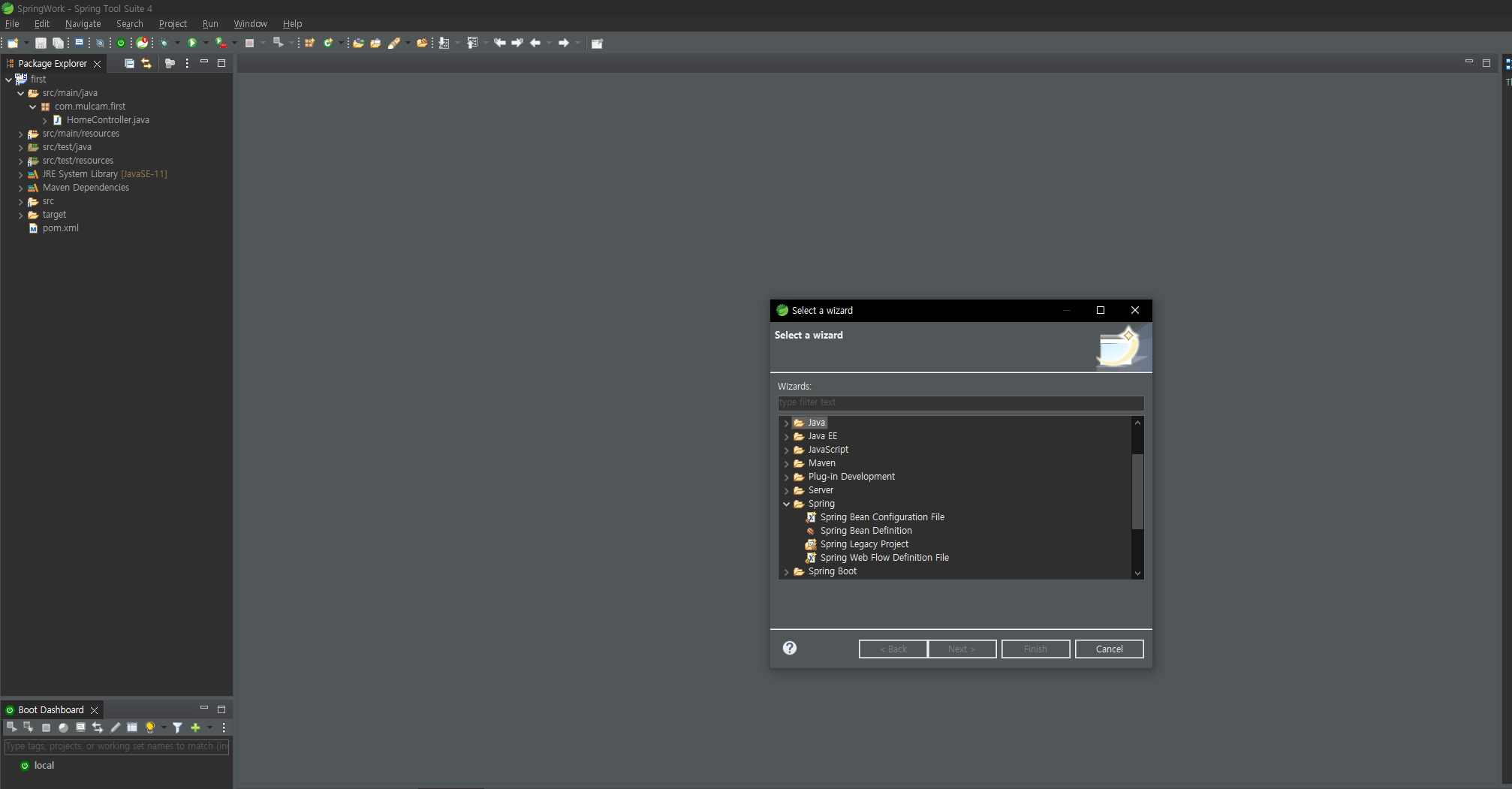The width and height of the screenshot is (1512, 789).
Task: Click the Forward navigation right arrow icon
Action: (564, 43)
